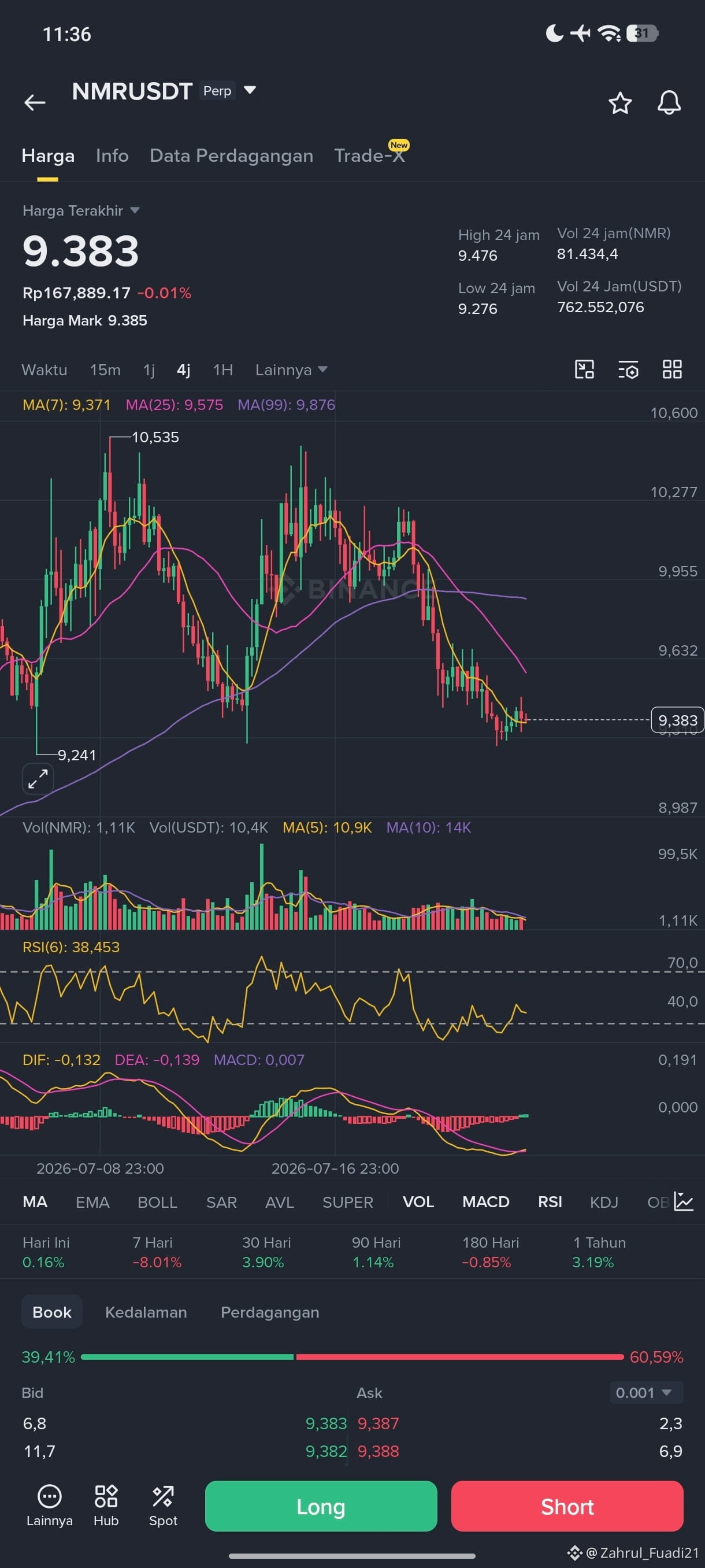Tap airplane mode icon in status bar

(580, 33)
